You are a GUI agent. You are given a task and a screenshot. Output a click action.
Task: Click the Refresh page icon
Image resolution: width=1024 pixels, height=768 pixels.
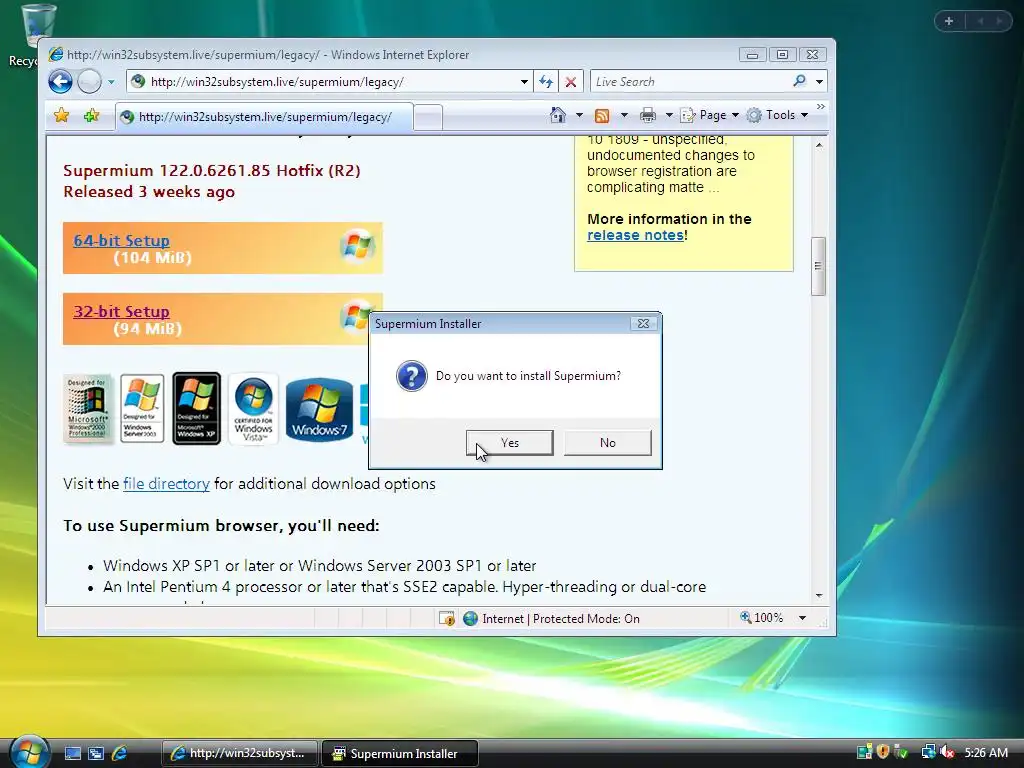[x=546, y=82]
